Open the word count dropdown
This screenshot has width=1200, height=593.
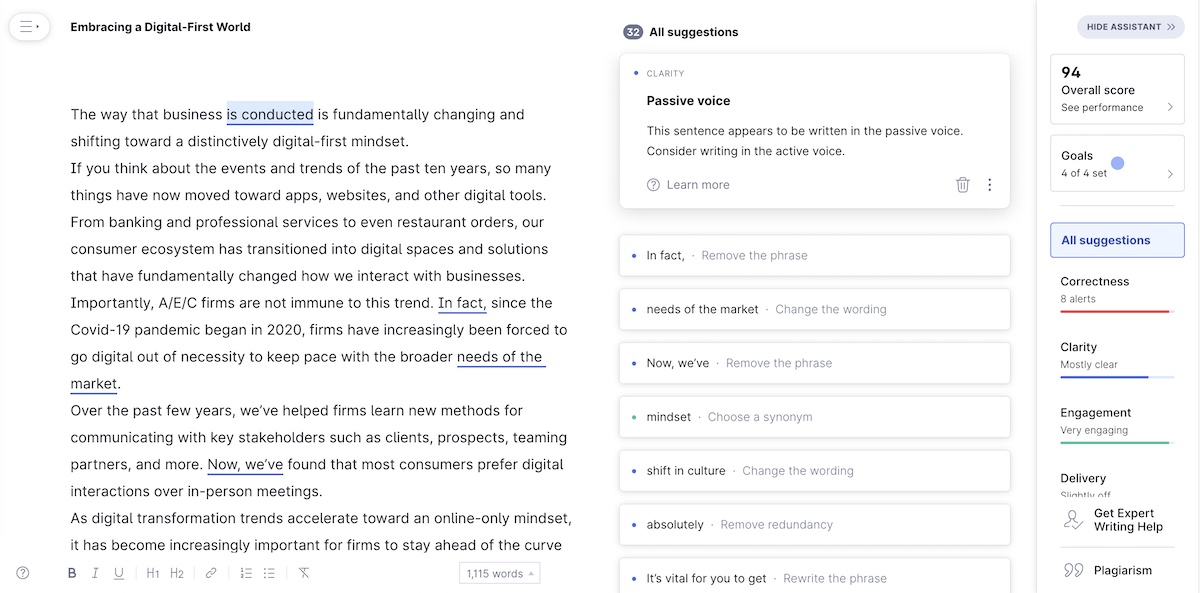coord(498,572)
